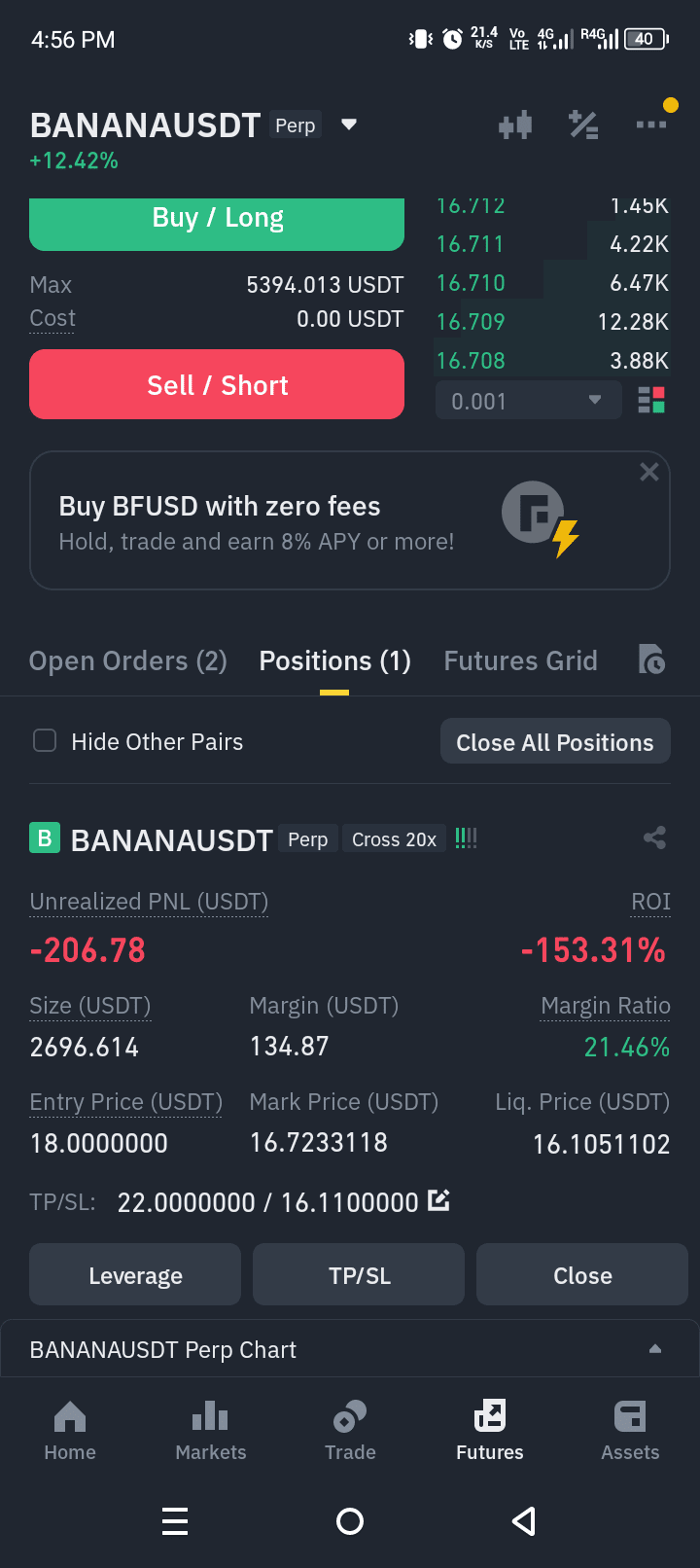Screen dimensions: 700x1568
Task: Dismiss the BFUSD zero fees banner
Action: tap(649, 472)
